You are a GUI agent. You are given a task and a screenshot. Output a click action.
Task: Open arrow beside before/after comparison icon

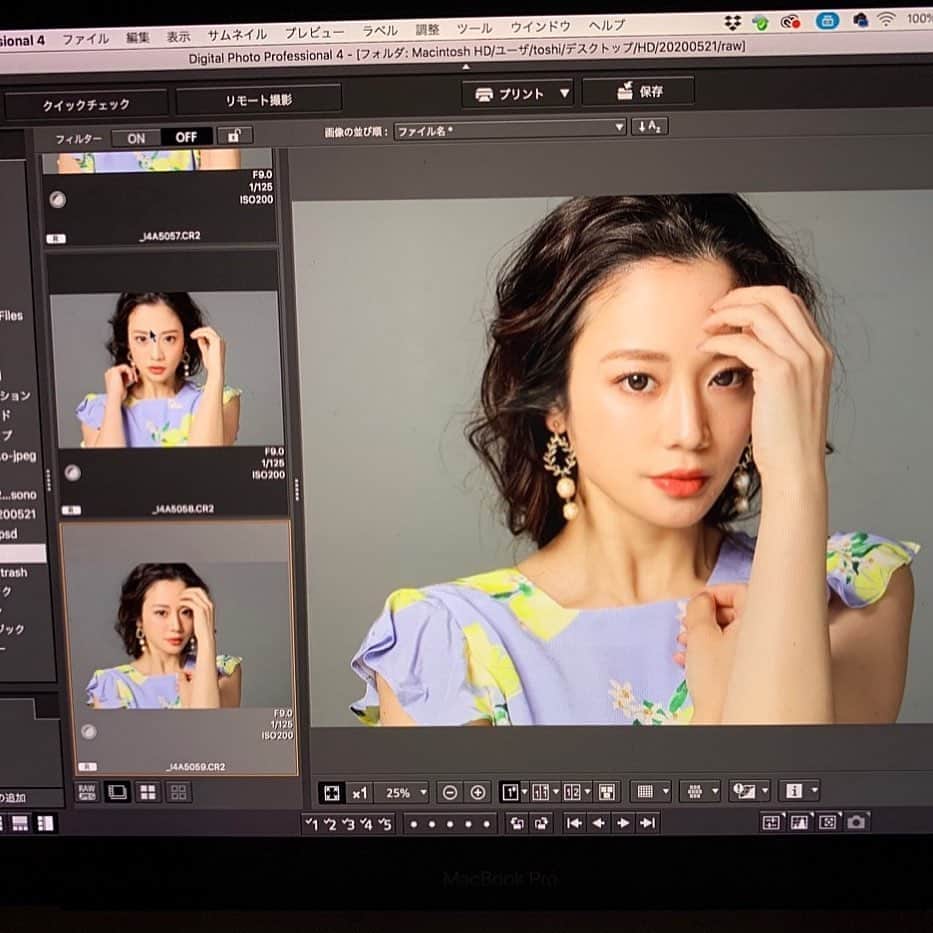(556, 792)
